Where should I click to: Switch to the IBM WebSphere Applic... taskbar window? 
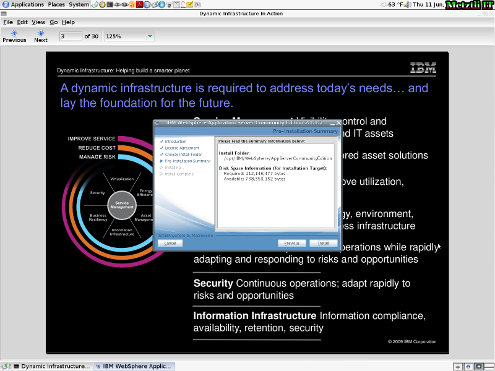click(x=133, y=366)
